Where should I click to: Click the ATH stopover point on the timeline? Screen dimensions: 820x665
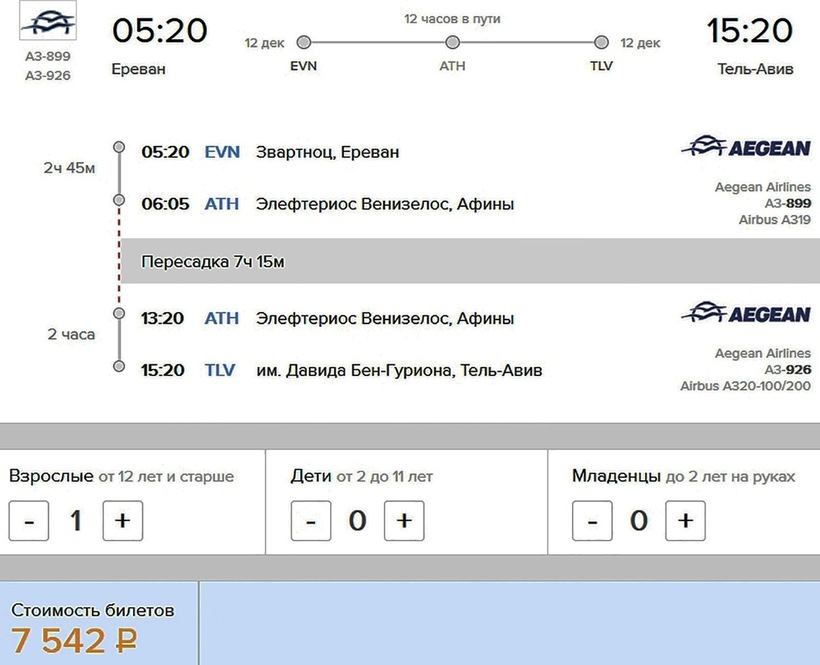tap(452, 43)
